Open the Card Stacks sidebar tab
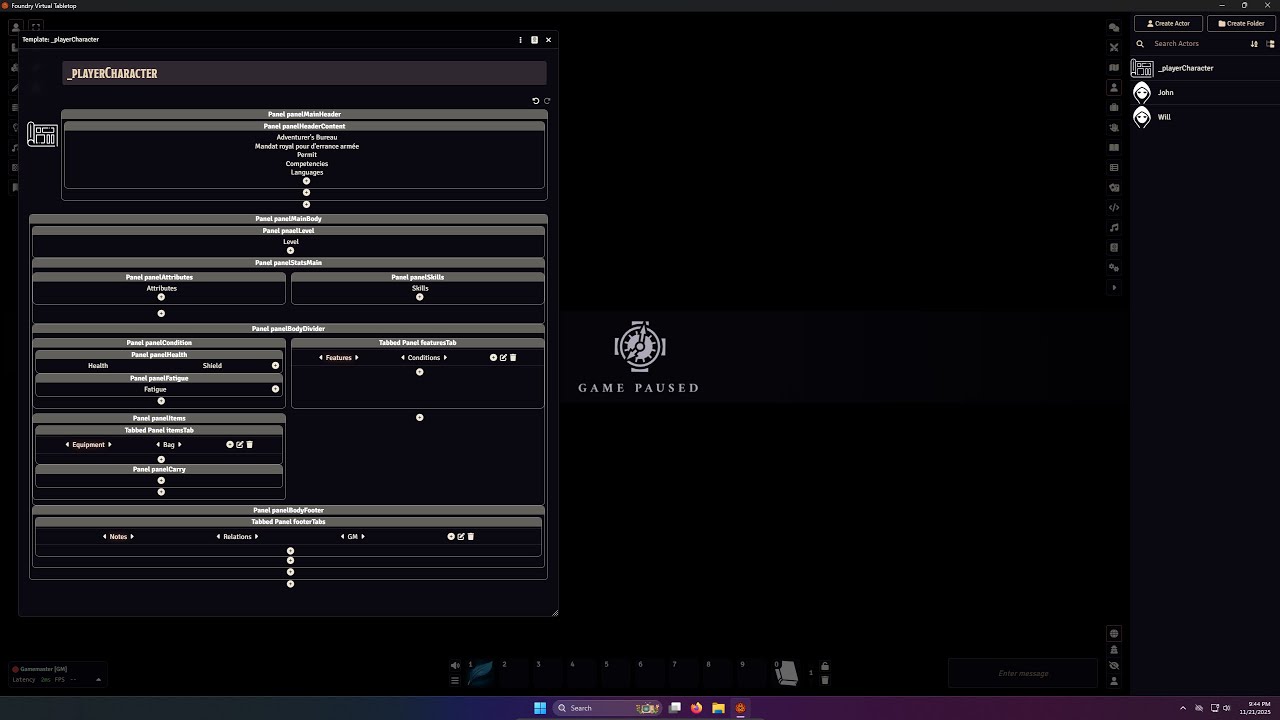 pyautogui.click(x=1114, y=187)
